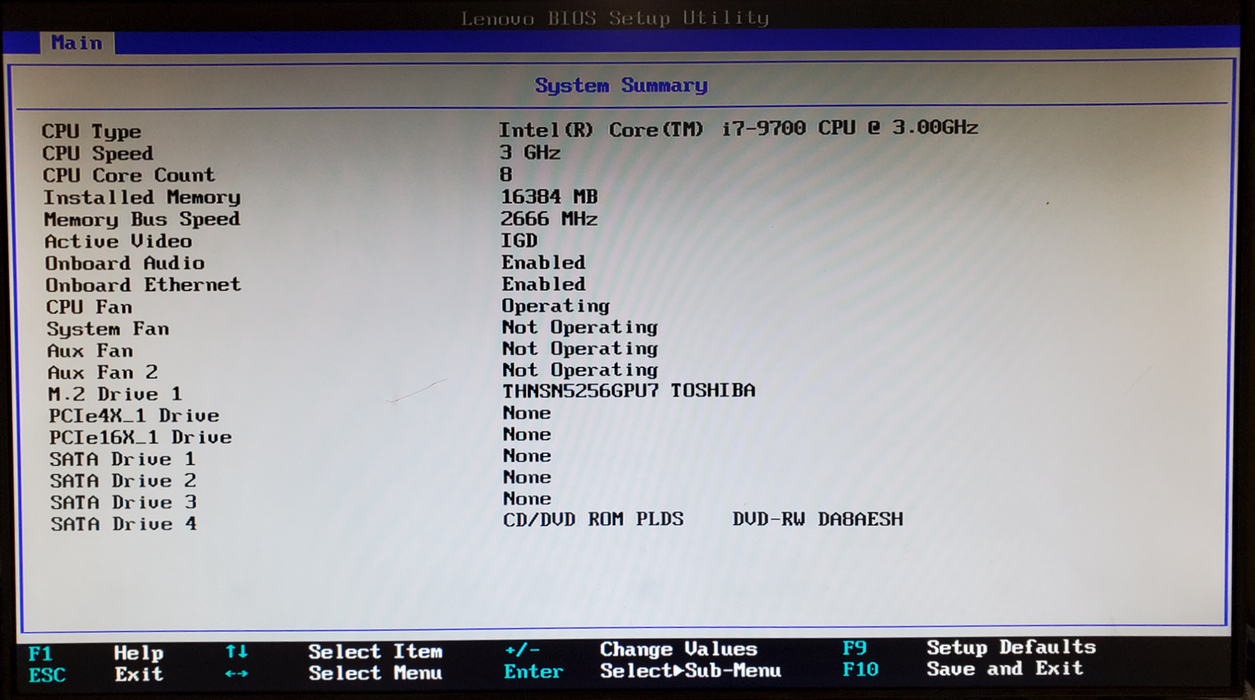The image size is (1255, 700).
Task: Click the Change Values footer label
Action: [679, 650]
